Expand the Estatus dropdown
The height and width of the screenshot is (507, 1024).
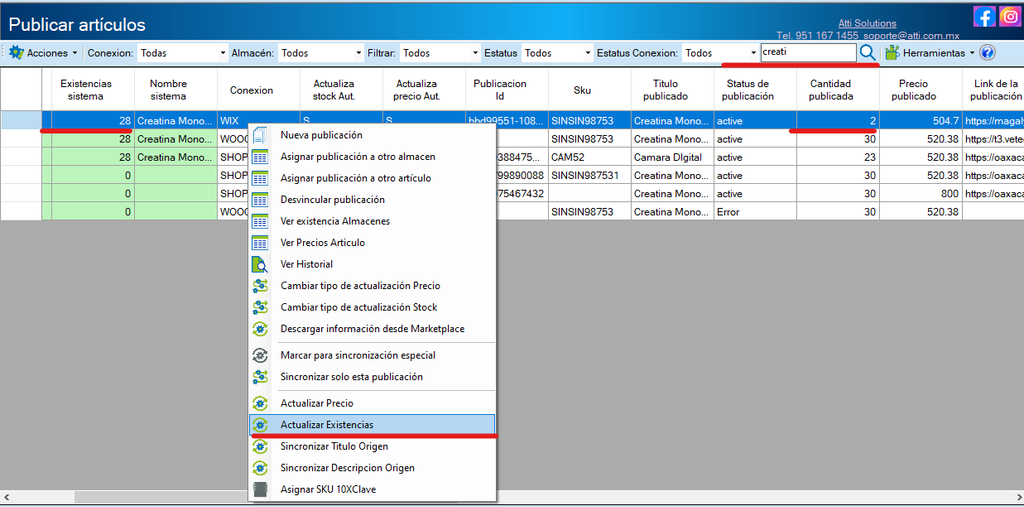point(588,53)
